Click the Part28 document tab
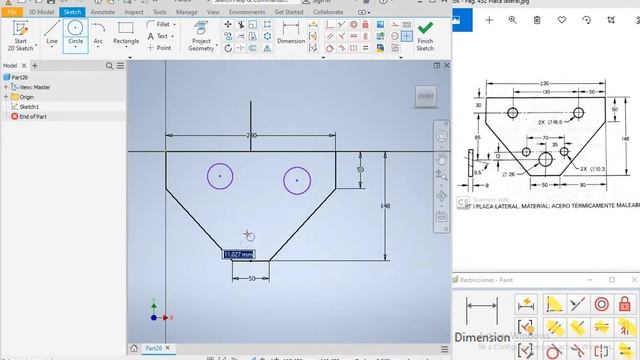The image size is (640, 360). click(x=153, y=348)
